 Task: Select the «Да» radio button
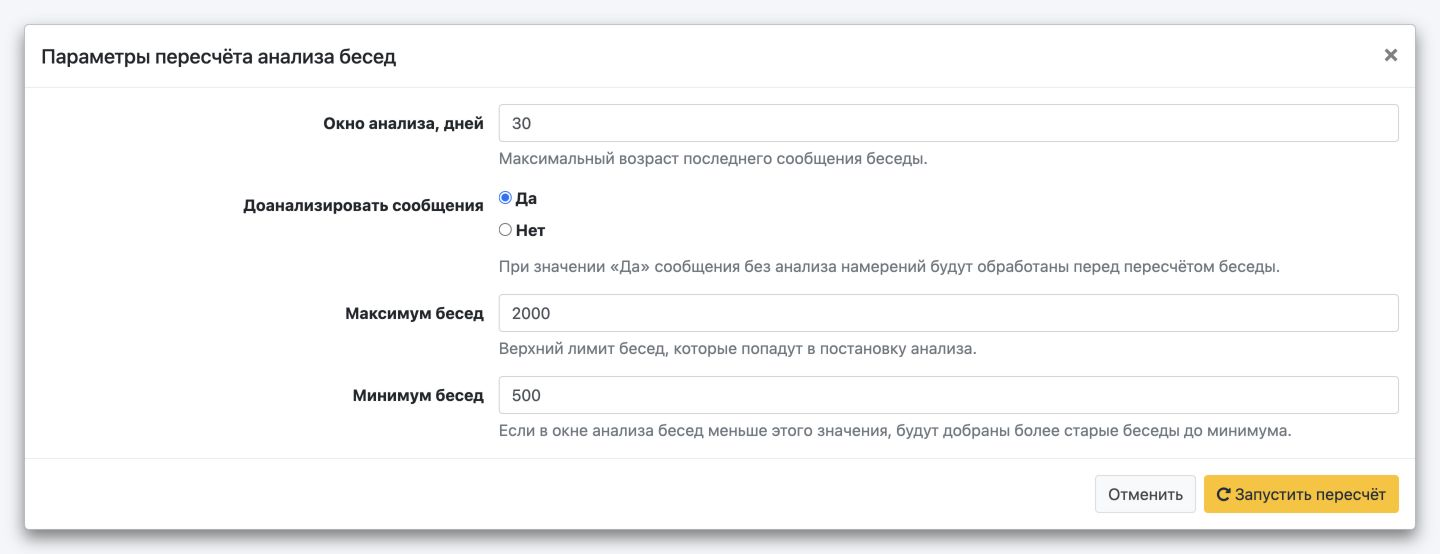coord(505,198)
